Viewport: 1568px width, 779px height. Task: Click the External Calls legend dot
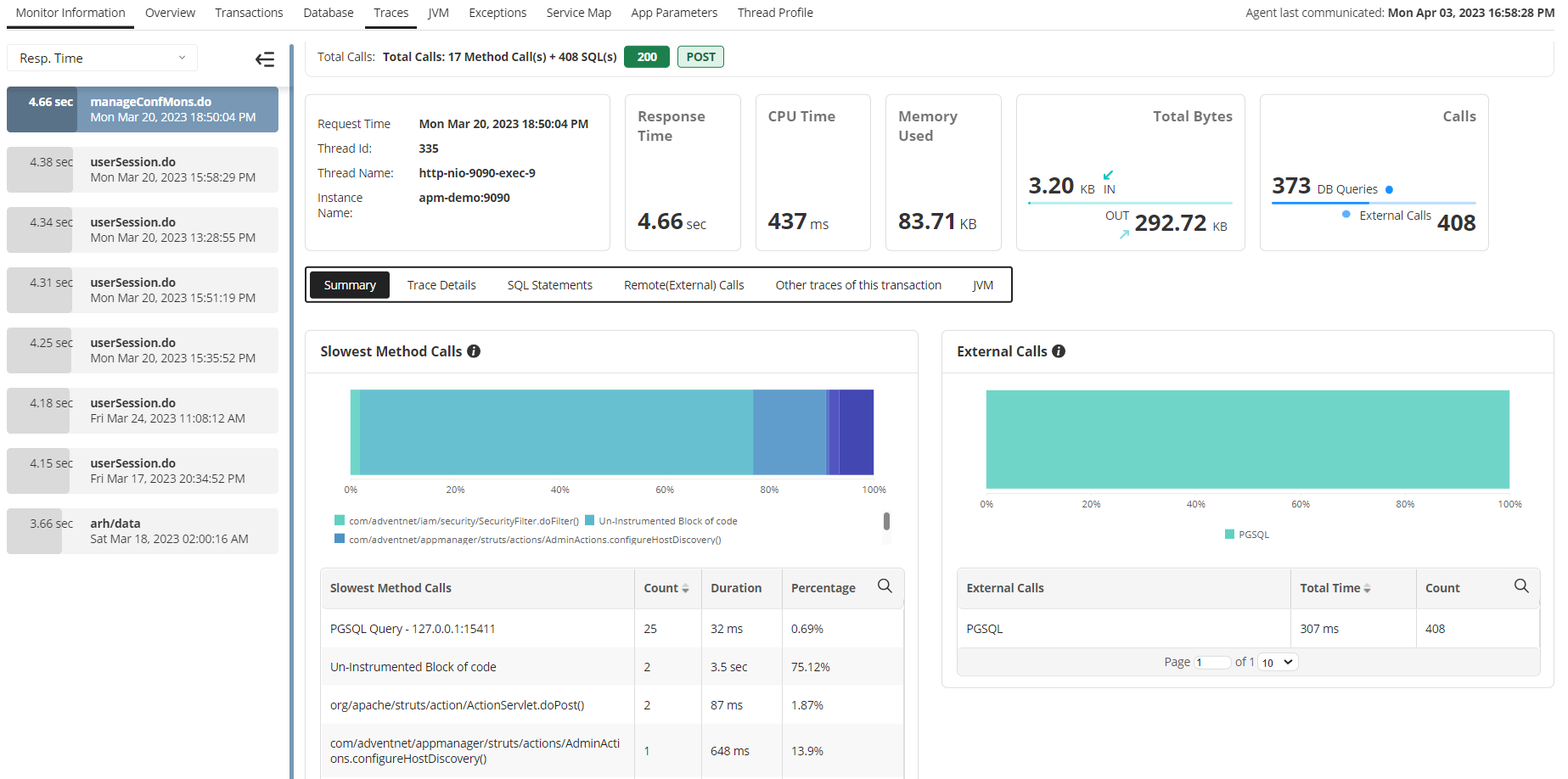(1345, 215)
